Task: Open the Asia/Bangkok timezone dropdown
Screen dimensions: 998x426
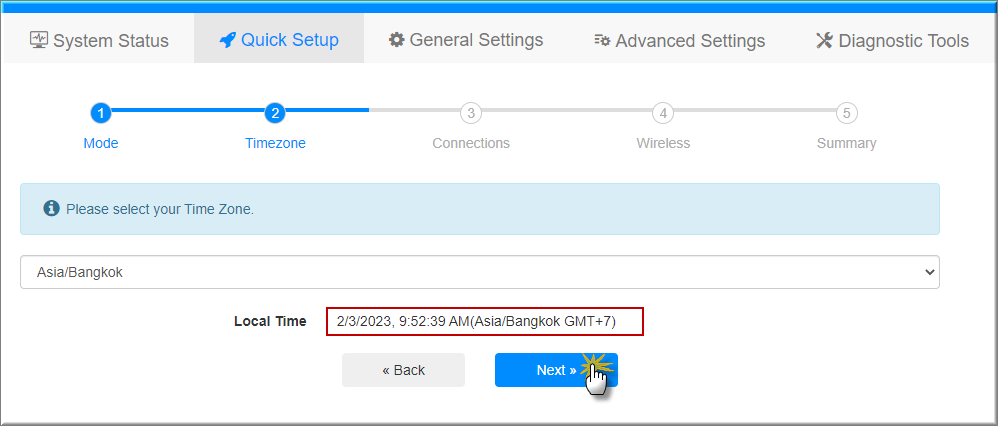Action: (x=480, y=272)
